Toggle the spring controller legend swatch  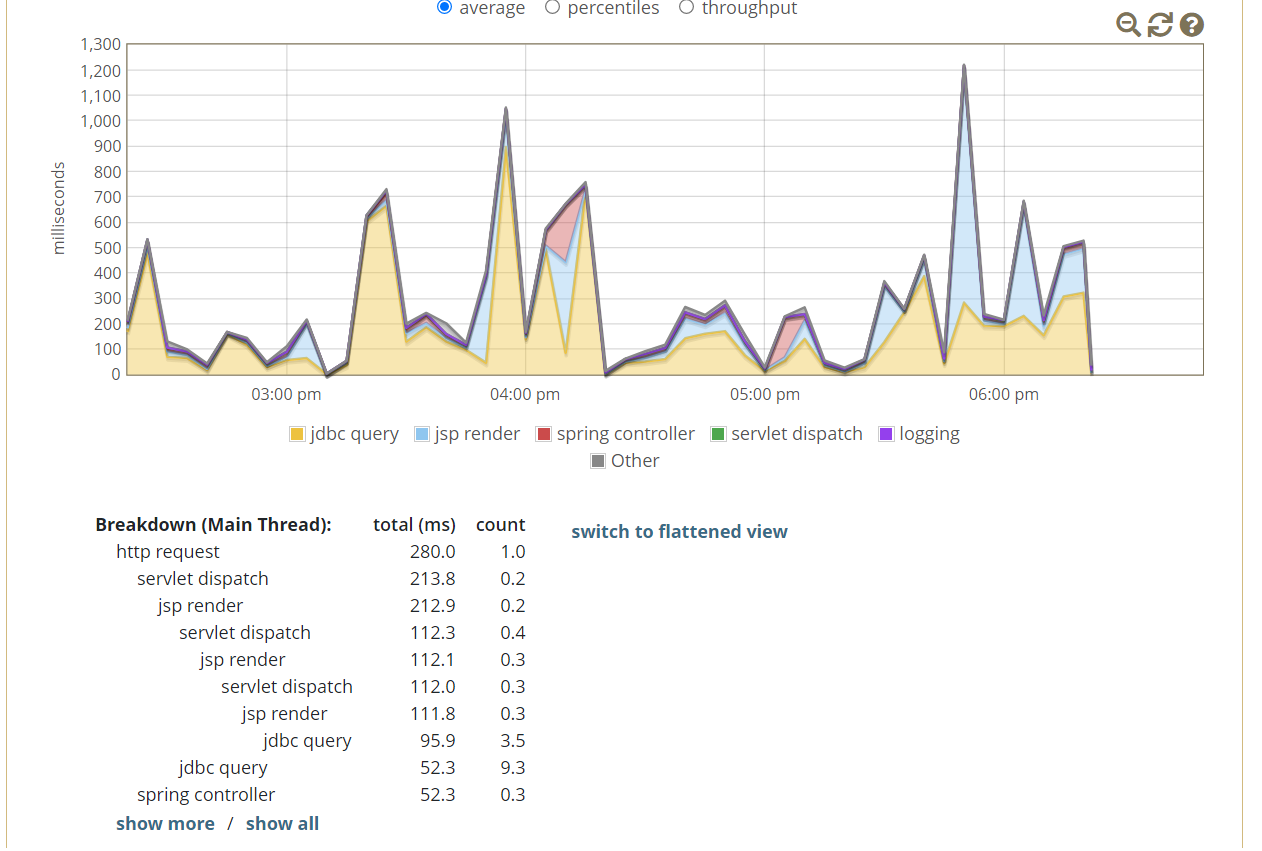tap(544, 434)
